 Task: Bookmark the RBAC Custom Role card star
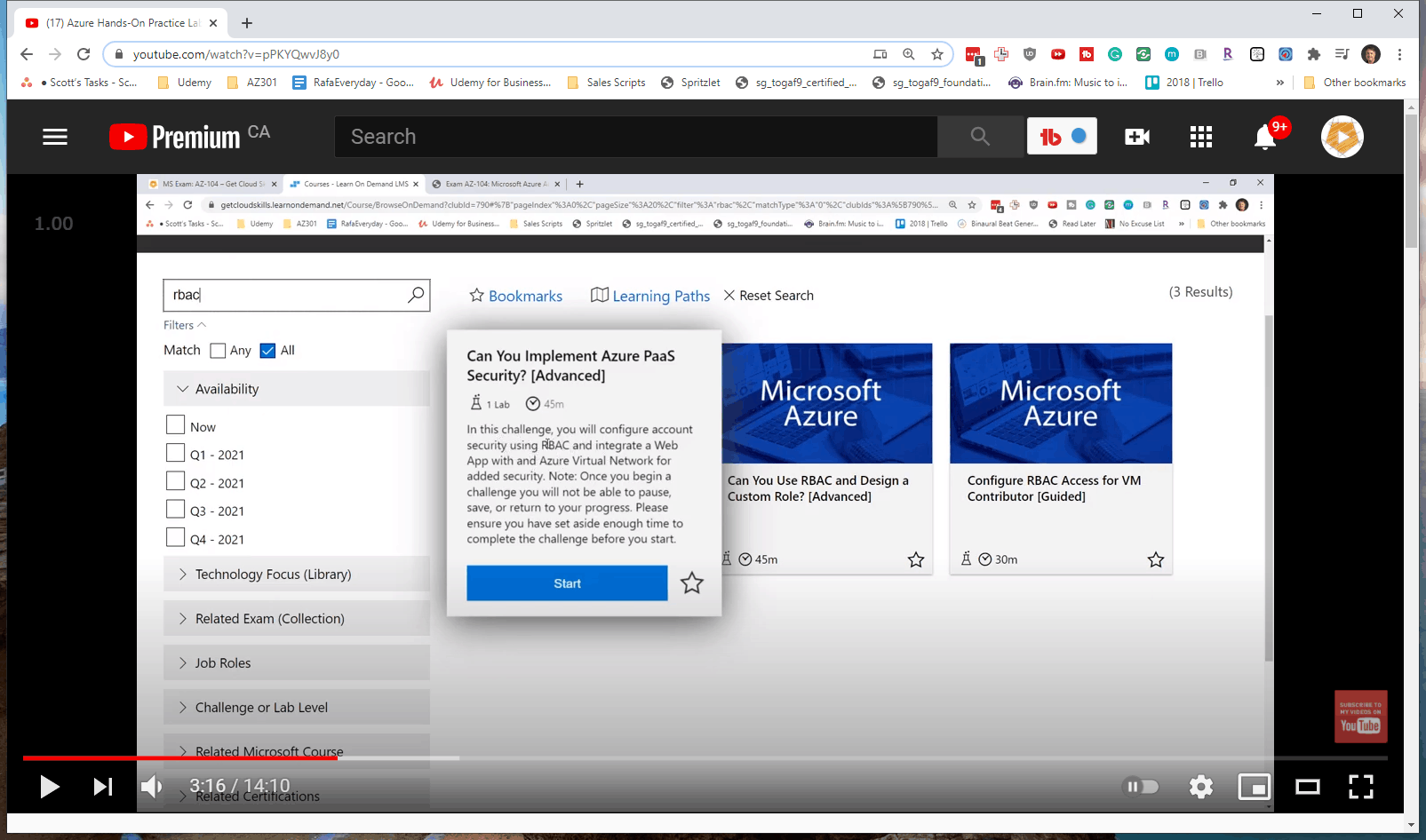point(916,559)
